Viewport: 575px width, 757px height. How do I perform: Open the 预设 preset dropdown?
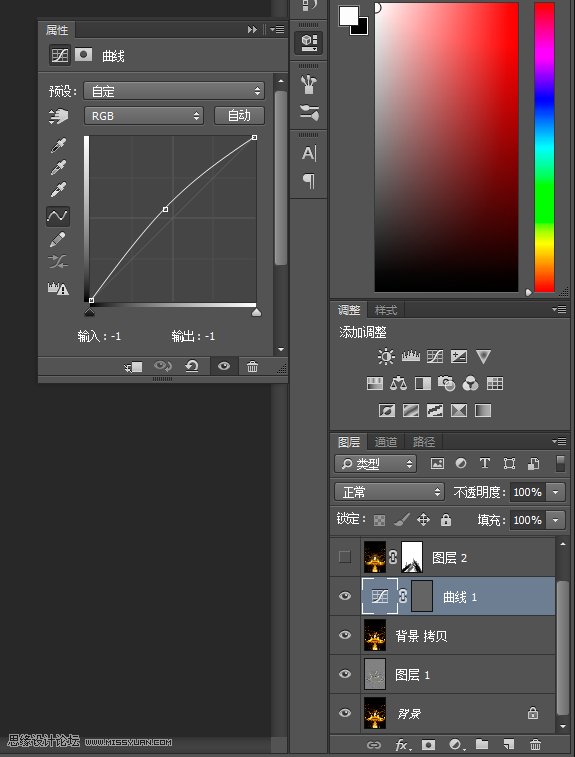[x=174, y=91]
